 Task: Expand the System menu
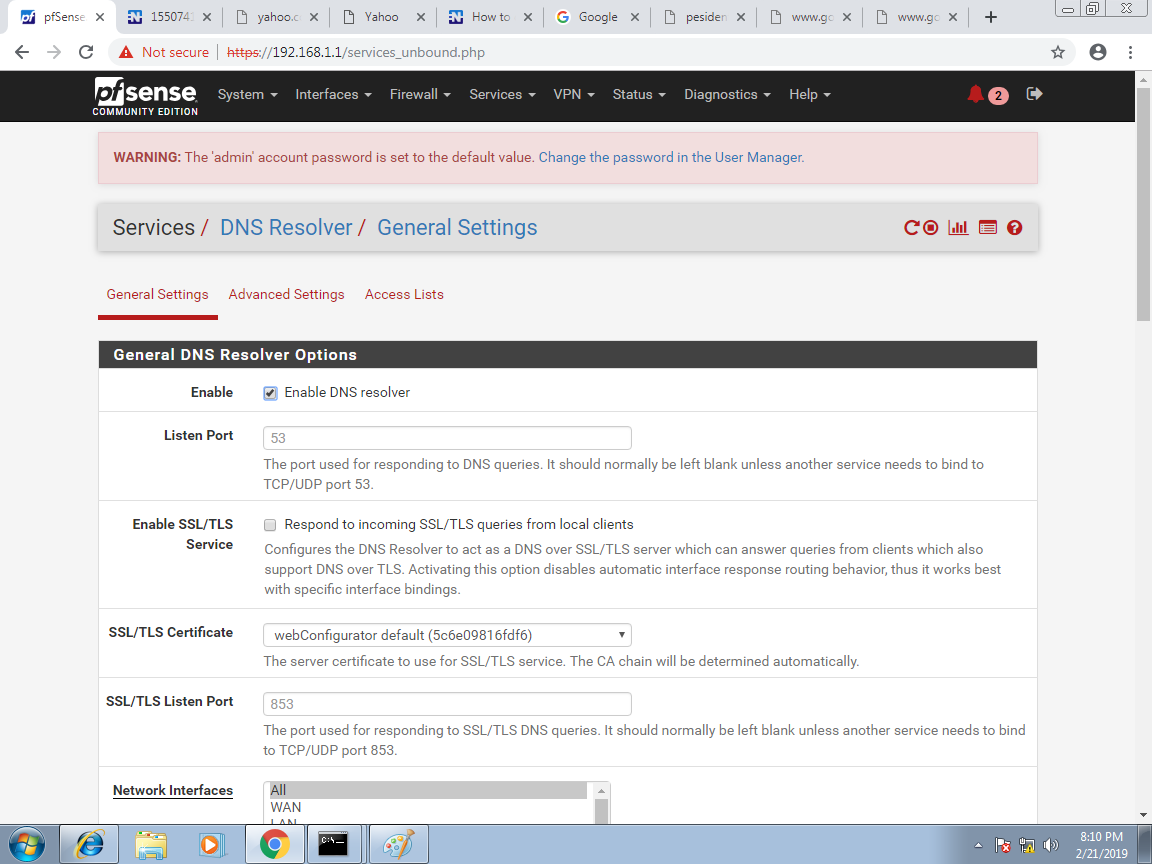[x=248, y=94]
